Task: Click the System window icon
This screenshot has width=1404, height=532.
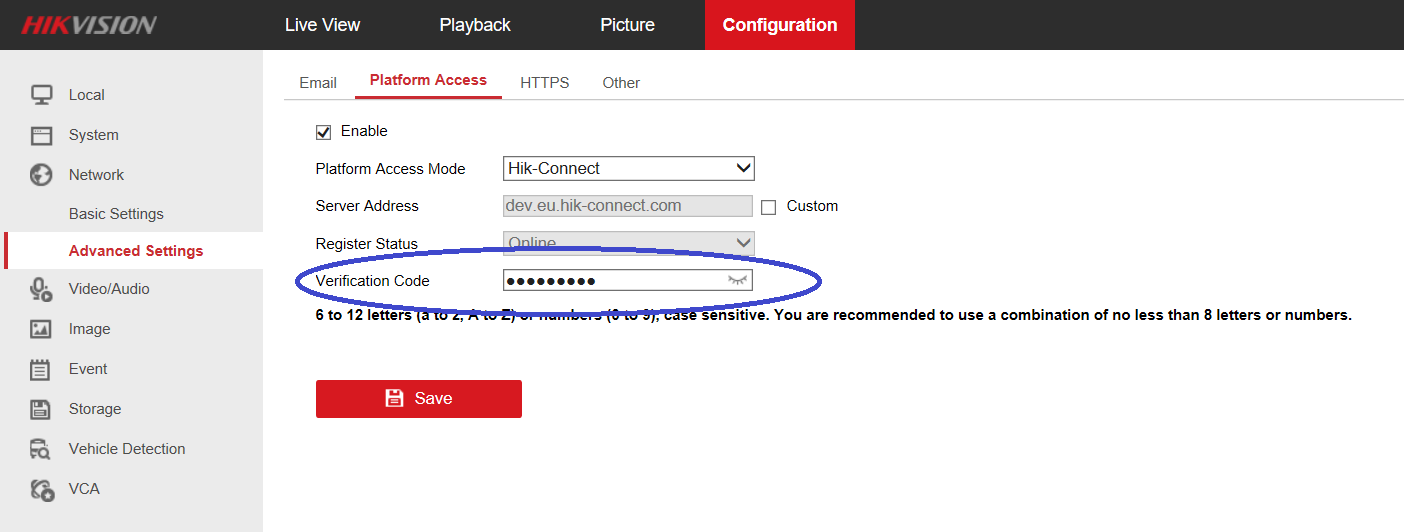Action: coord(41,135)
